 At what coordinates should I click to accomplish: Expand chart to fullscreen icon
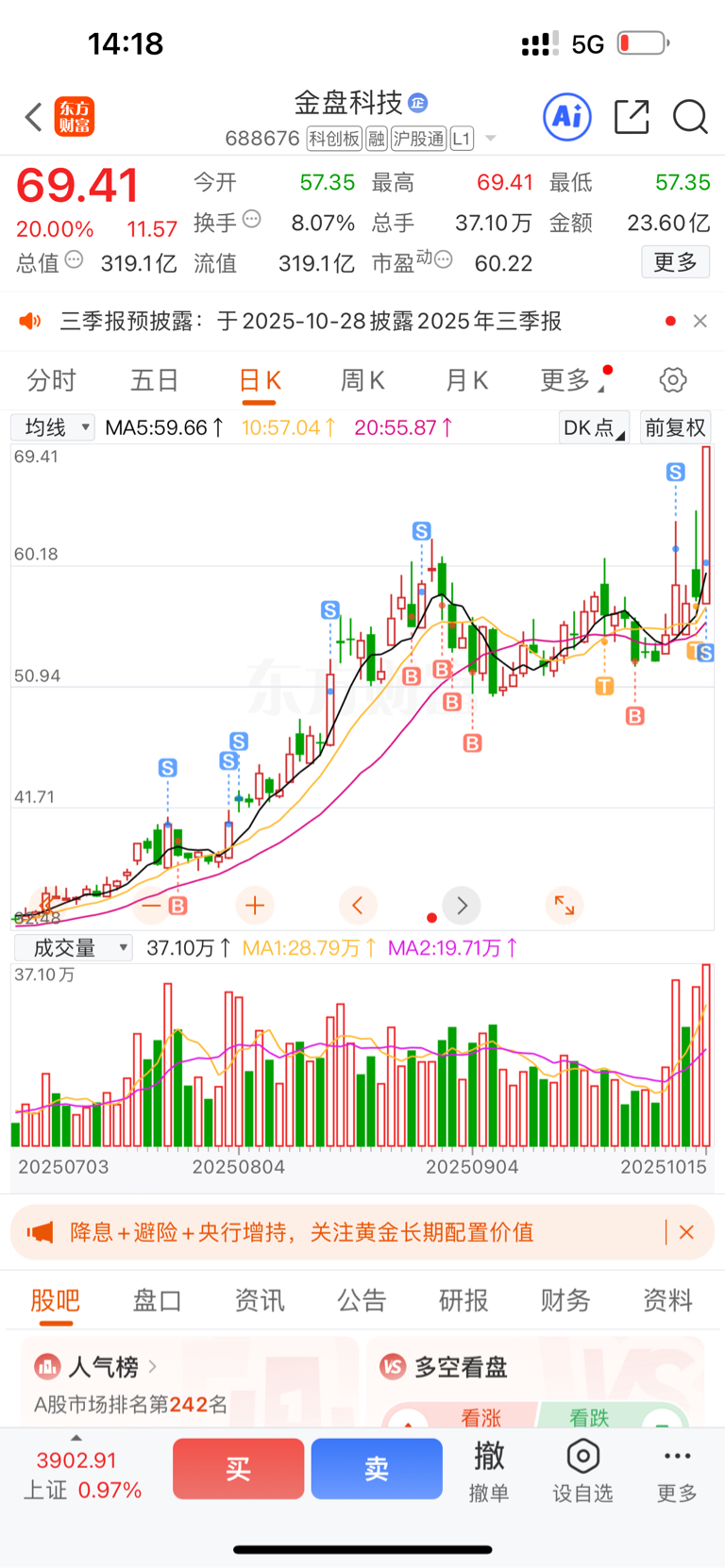565,906
